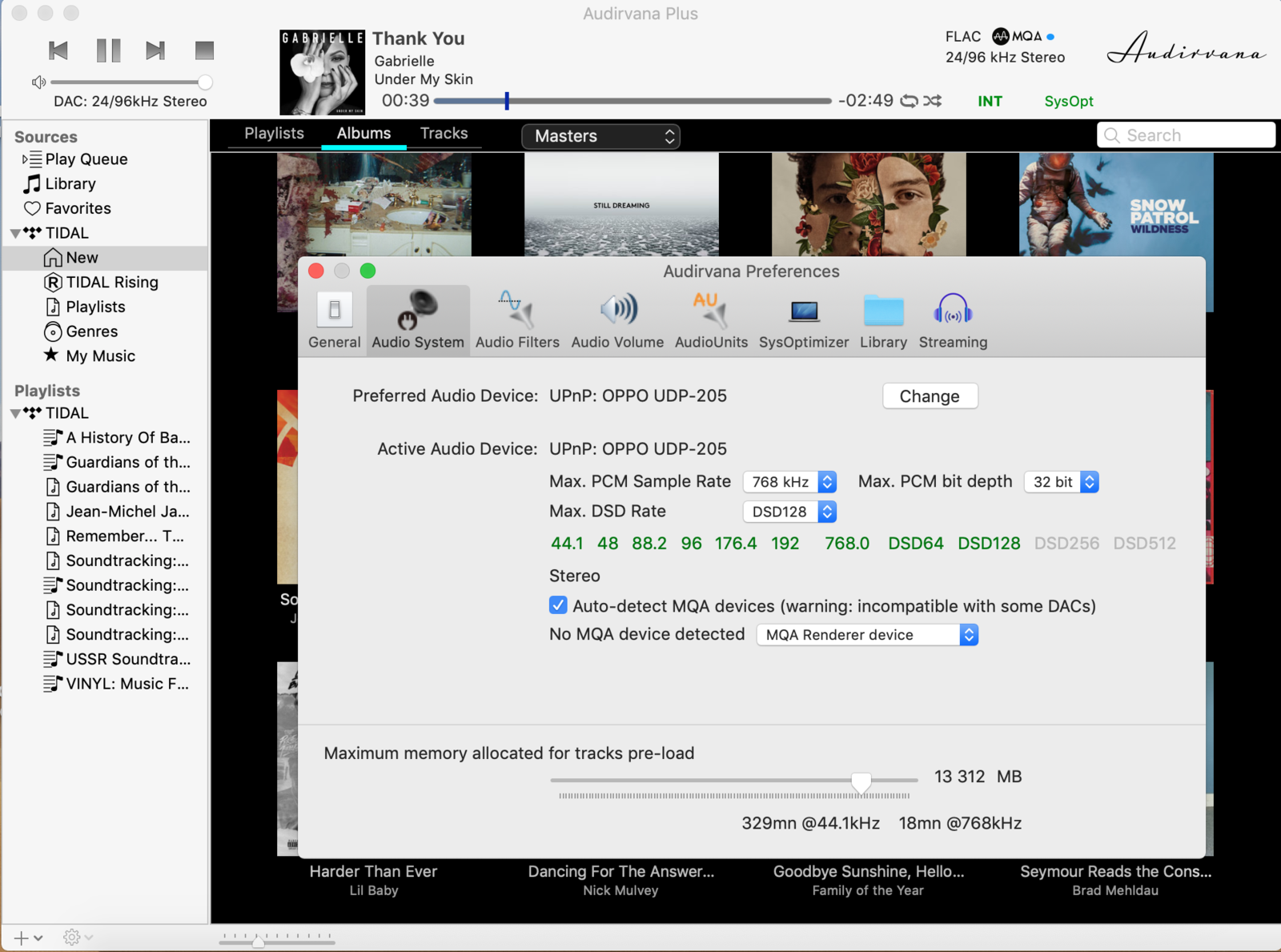Click the MQA logo indicator

coord(1017,37)
